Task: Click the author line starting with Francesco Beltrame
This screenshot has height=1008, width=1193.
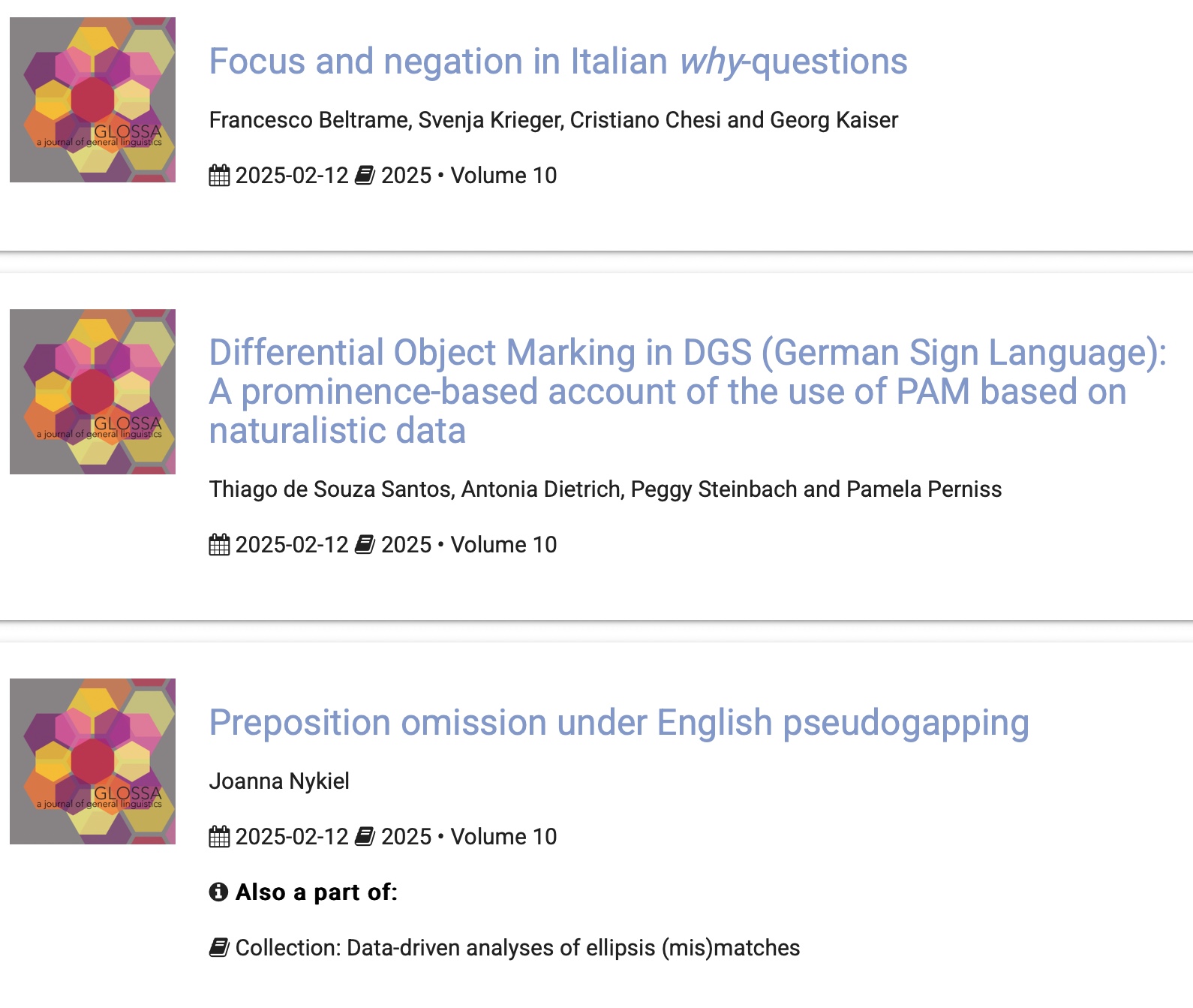Action: [553, 120]
